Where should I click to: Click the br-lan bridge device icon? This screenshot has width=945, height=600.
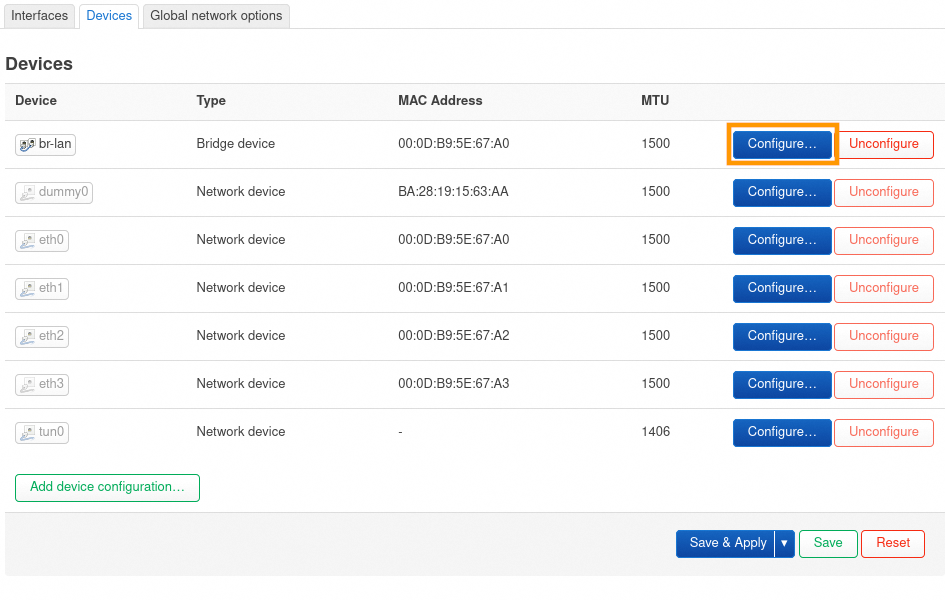27,144
